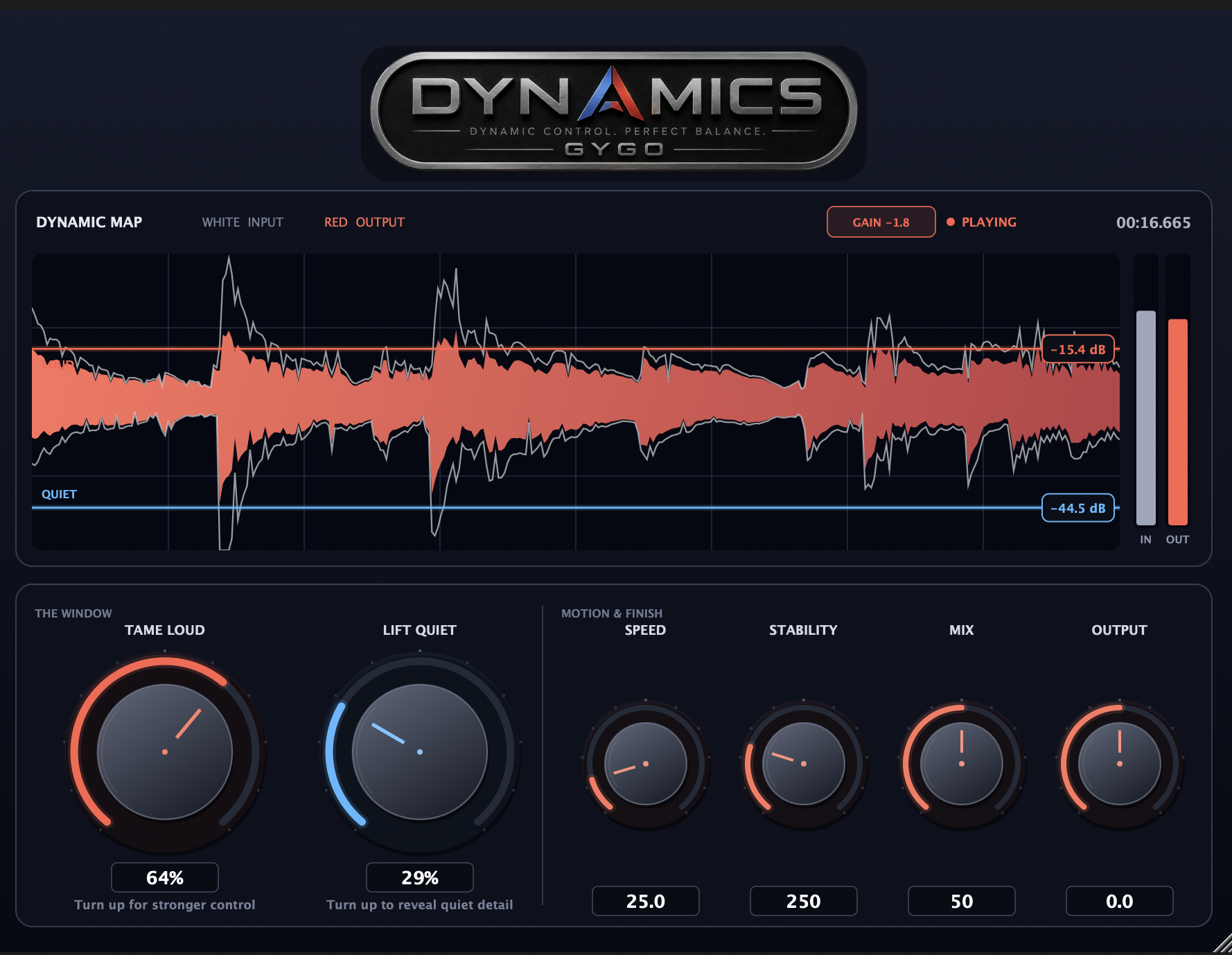Click the DYNAMICS GYGO logo badge
This screenshot has height=955, width=1232.
click(614, 112)
